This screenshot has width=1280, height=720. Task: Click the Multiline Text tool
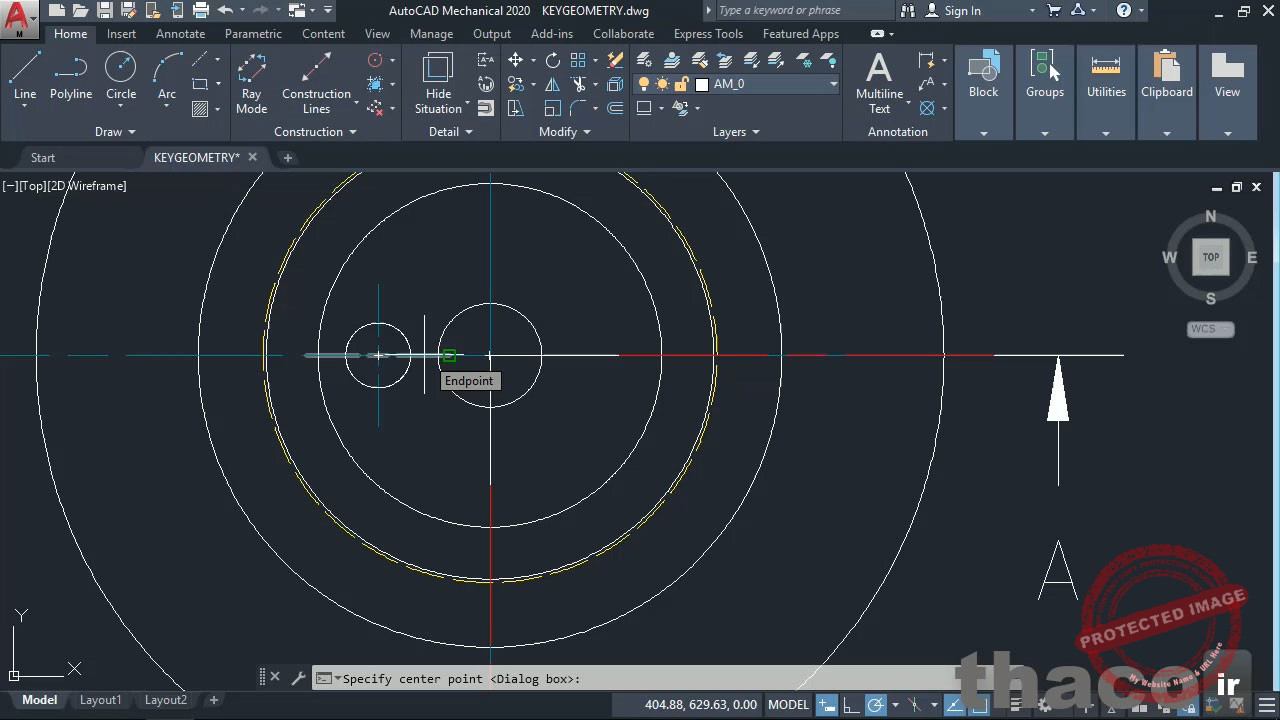879,82
